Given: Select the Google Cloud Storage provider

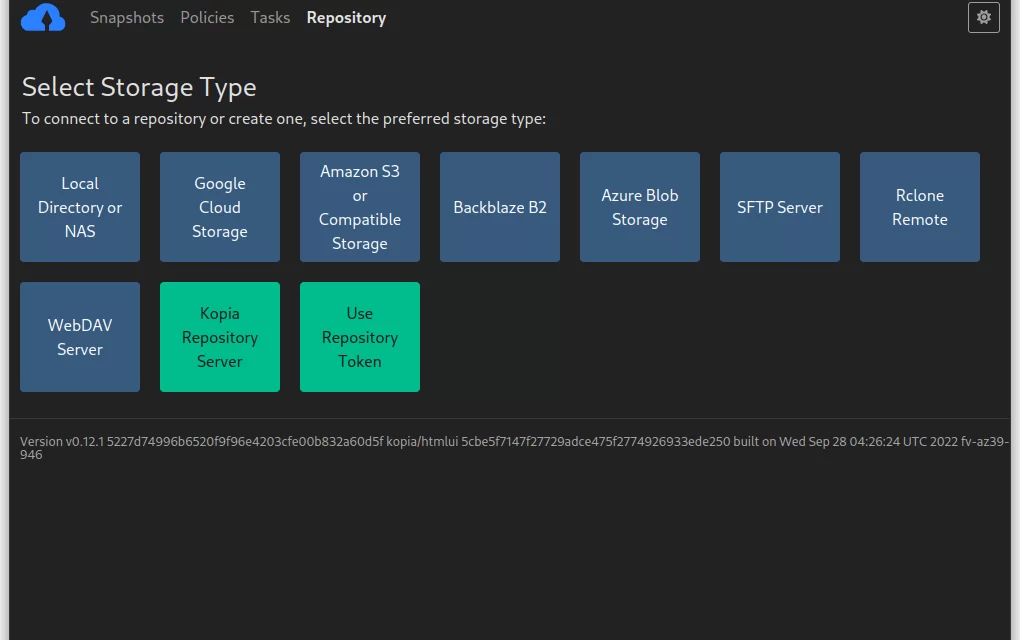Looking at the screenshot, I should pos(219,207).
